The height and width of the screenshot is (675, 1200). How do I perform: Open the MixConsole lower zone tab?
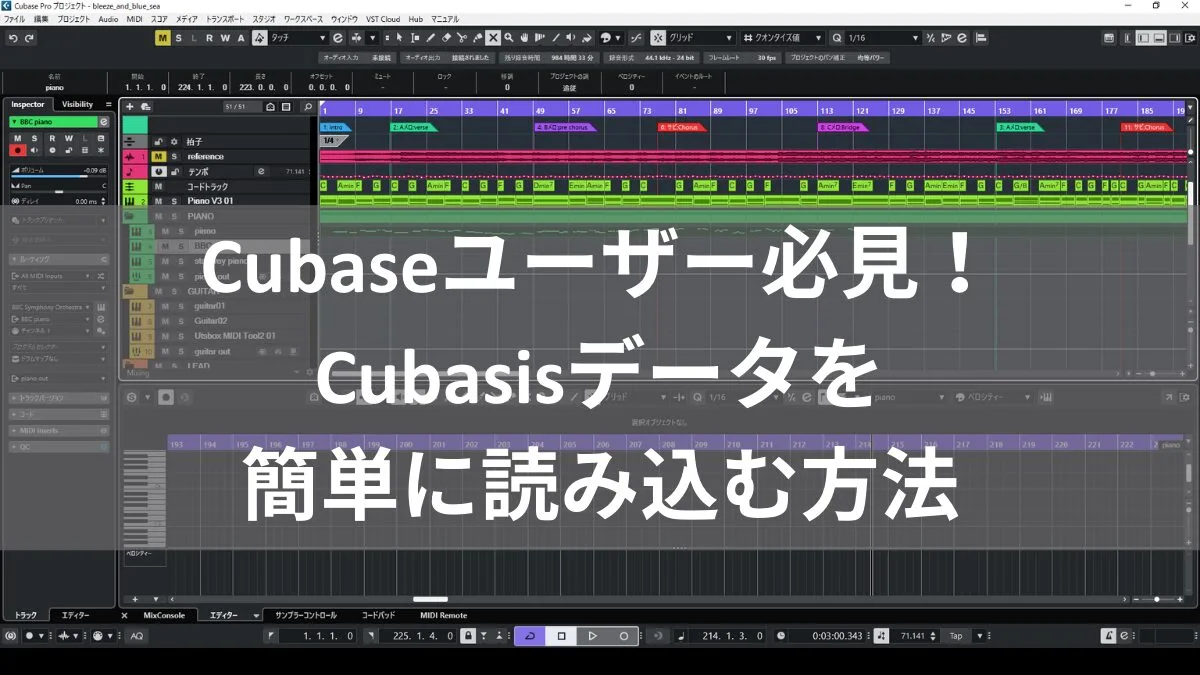164,615
